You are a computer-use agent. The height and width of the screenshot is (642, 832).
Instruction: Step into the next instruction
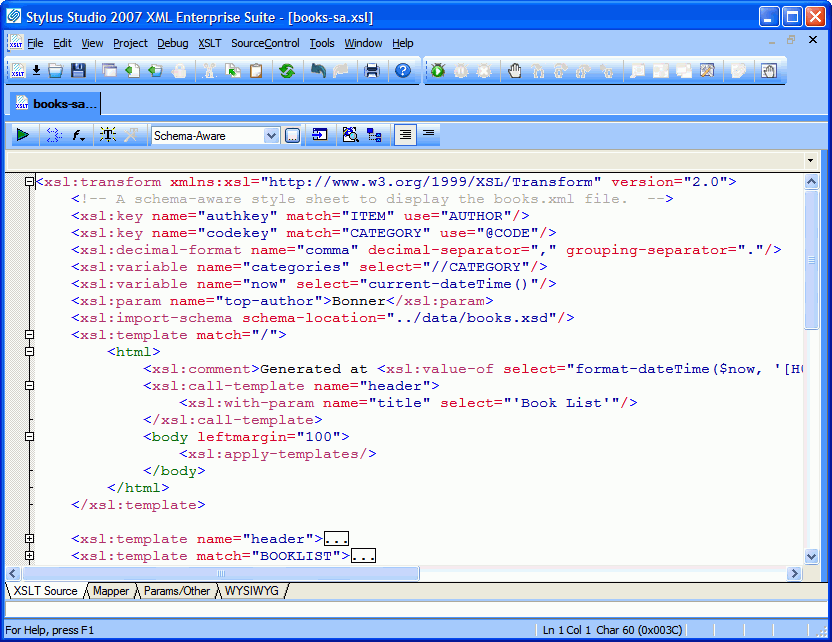point(539,70)
